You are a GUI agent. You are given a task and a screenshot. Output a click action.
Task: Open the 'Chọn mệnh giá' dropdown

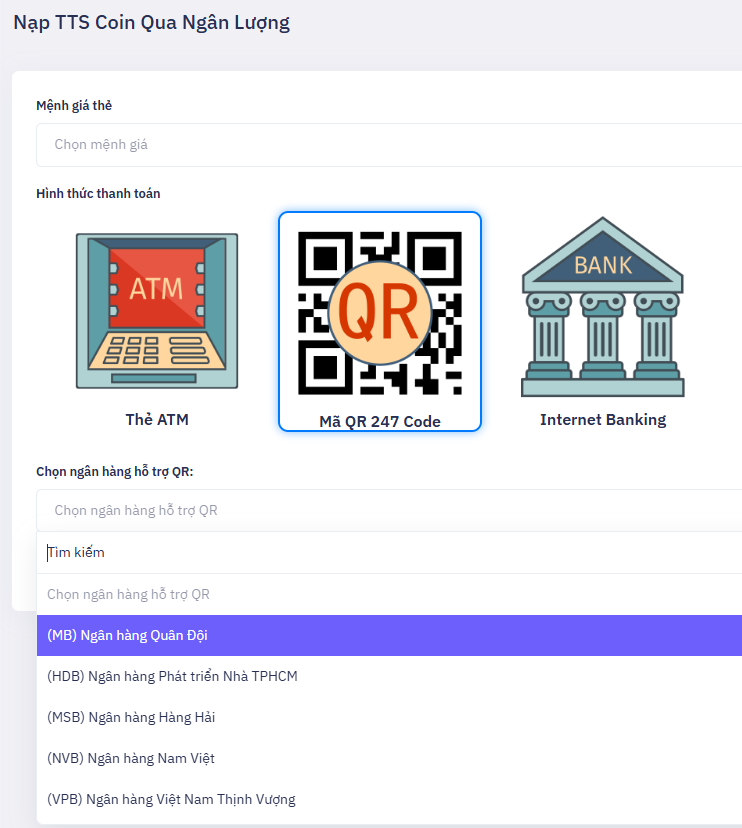pyautogui.click(x=390, y=145)
